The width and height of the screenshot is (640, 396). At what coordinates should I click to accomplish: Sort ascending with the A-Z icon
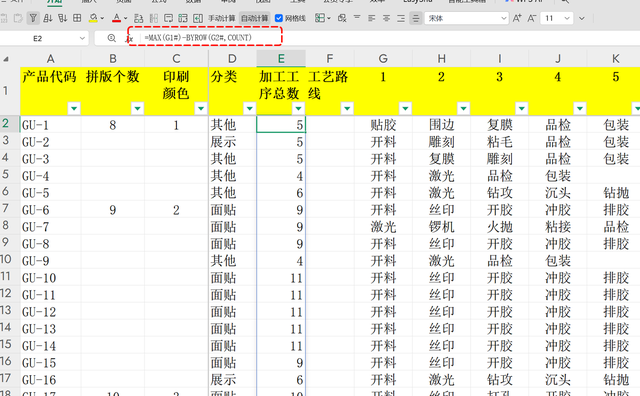(x=48, y=18)
